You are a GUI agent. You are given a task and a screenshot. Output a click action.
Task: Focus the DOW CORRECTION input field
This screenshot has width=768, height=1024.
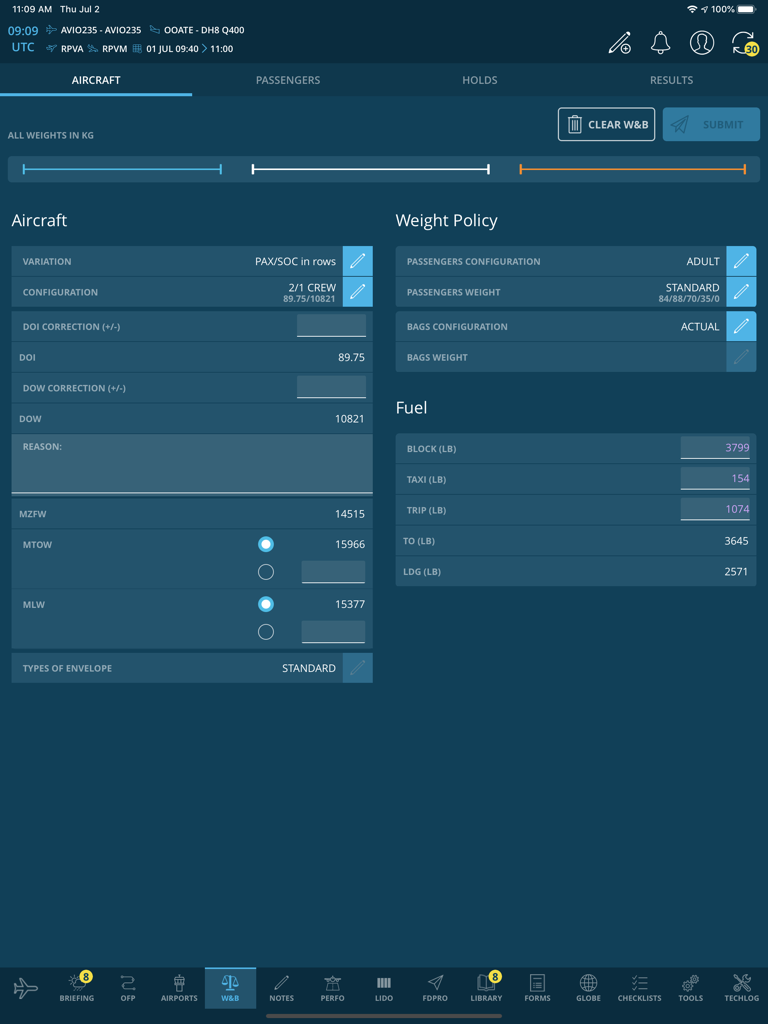331,387
